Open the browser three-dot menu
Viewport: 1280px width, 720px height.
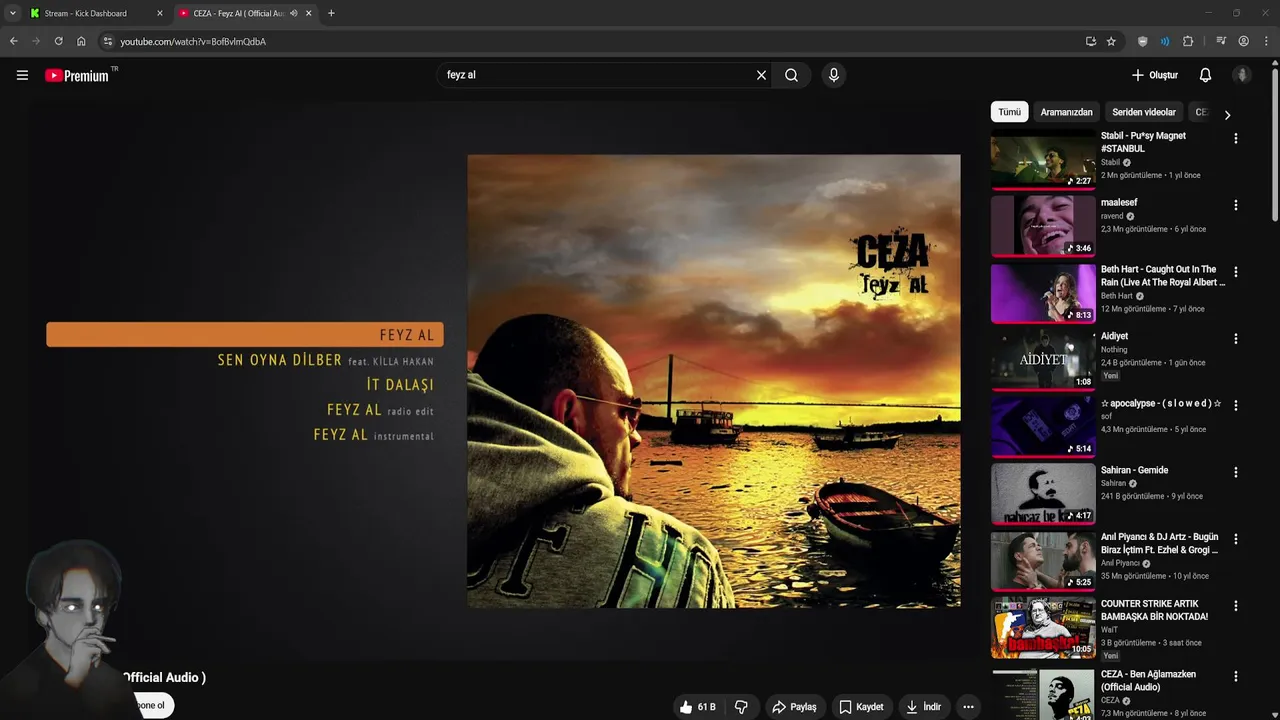(1266, 41)
